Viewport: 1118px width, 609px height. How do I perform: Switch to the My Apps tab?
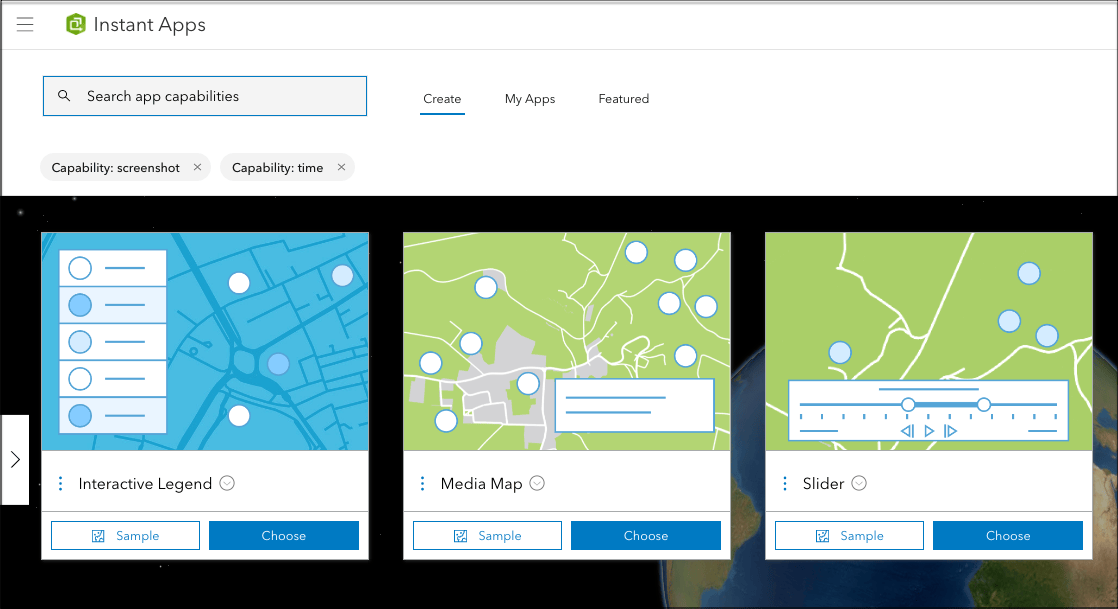[x=530, y=98]
